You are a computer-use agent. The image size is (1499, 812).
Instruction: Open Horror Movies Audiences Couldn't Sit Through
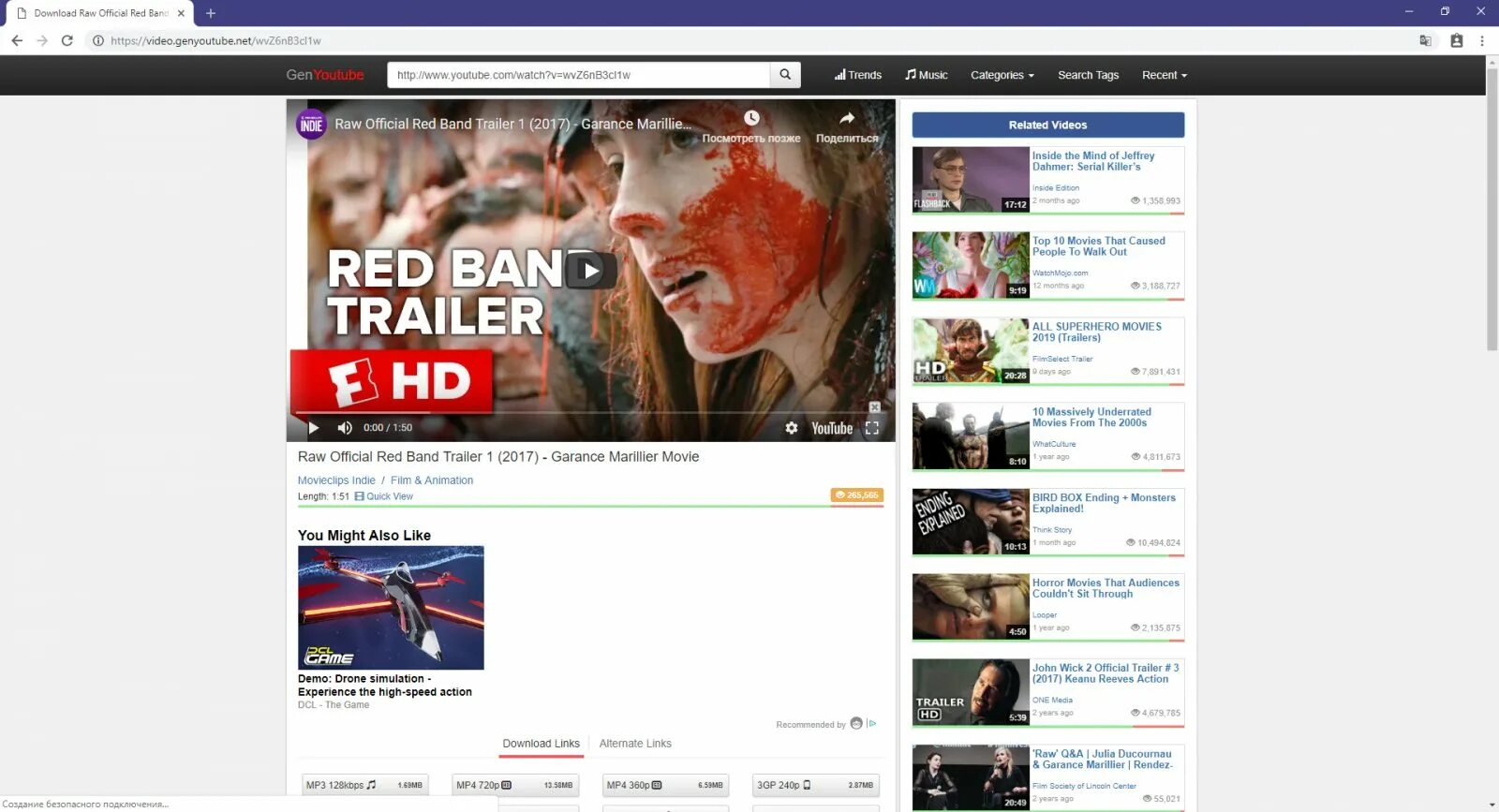click(1106, 588)
